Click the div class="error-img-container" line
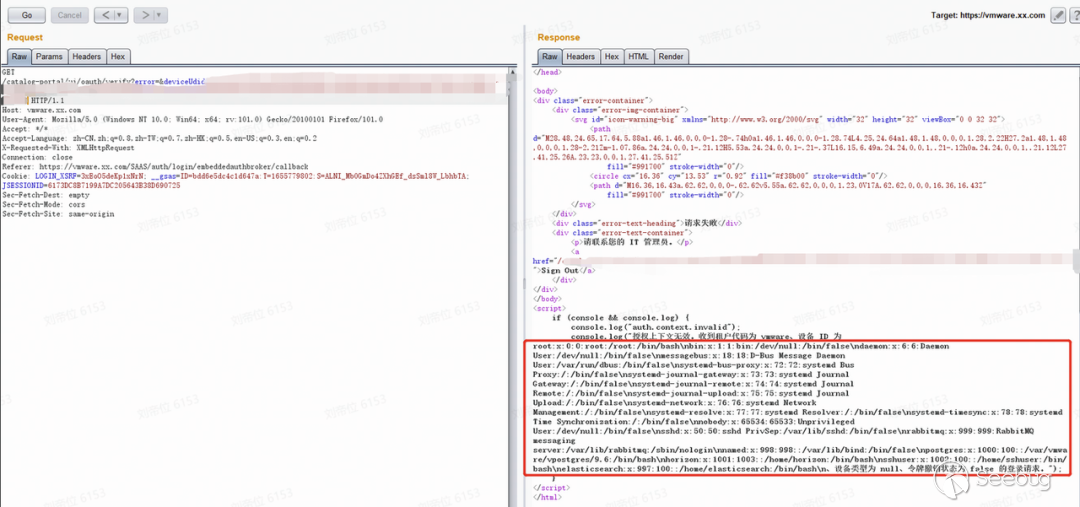The width and height of the screenshot is (1080, 507). click(620, 110)
